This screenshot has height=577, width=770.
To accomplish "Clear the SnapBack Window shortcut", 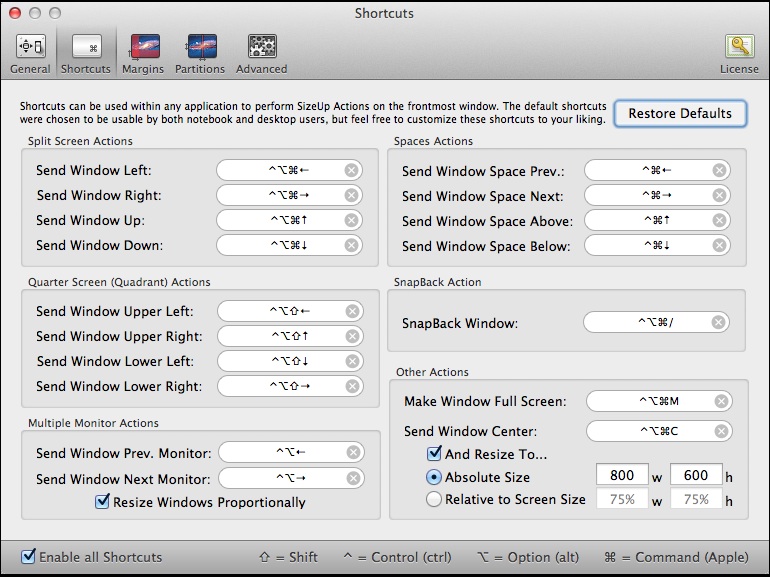I will [719, 322].
